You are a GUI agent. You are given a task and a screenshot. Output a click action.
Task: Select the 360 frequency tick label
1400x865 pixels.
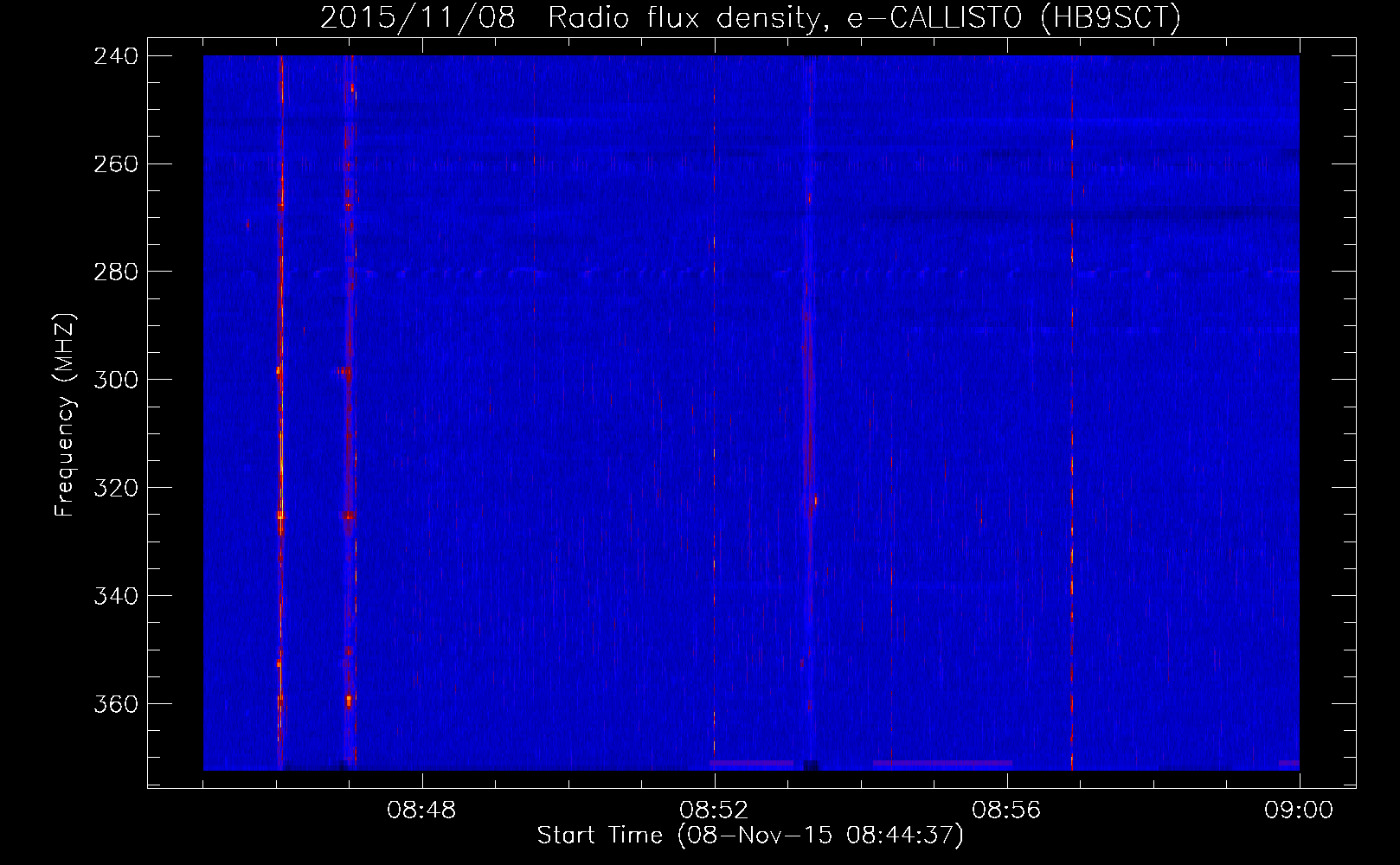[x=115, y=704]
